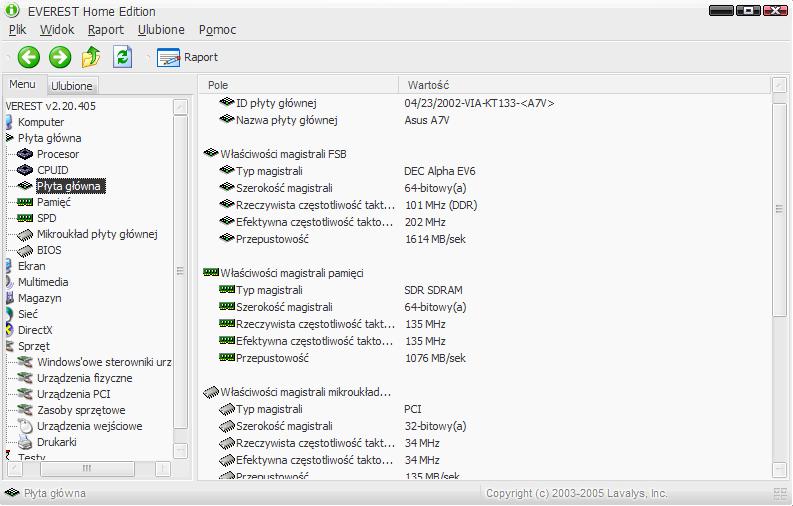Select DirectX category in the tree
Image resolution: width=793 pixels, height=506 pixels.
(x=35, y=330)
